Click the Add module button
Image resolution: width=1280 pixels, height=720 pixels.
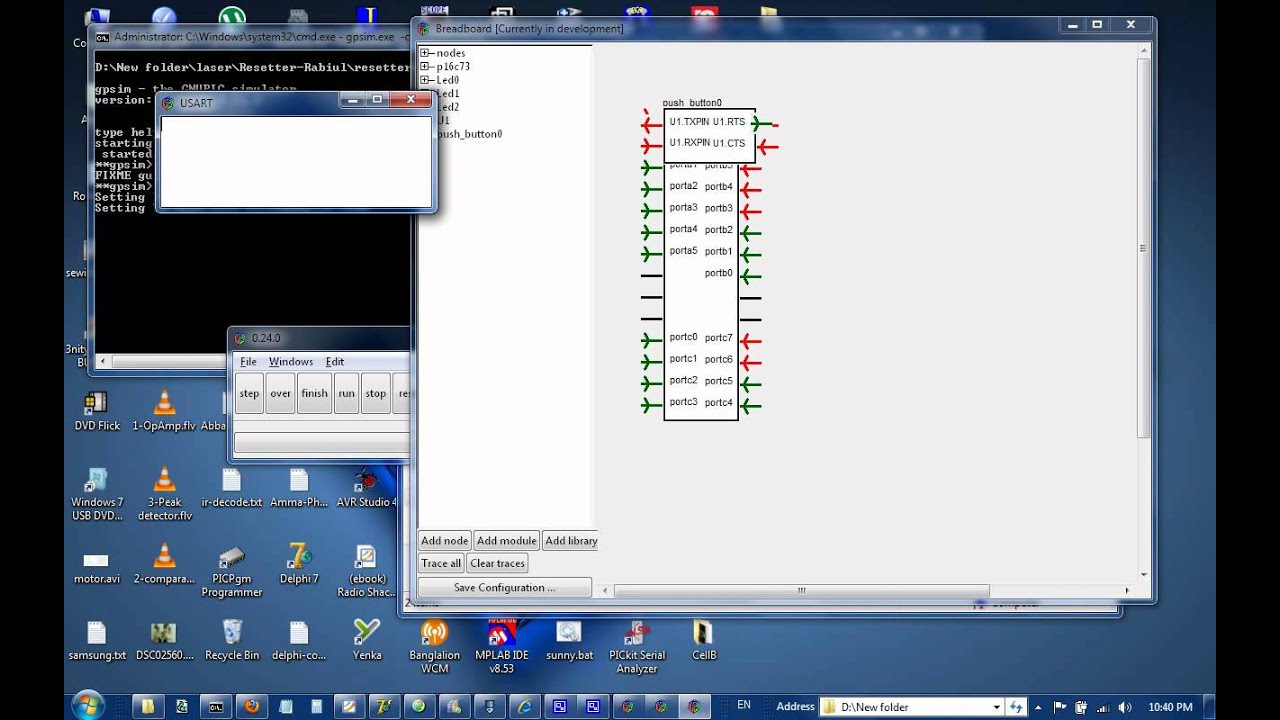tap(507, 541)
